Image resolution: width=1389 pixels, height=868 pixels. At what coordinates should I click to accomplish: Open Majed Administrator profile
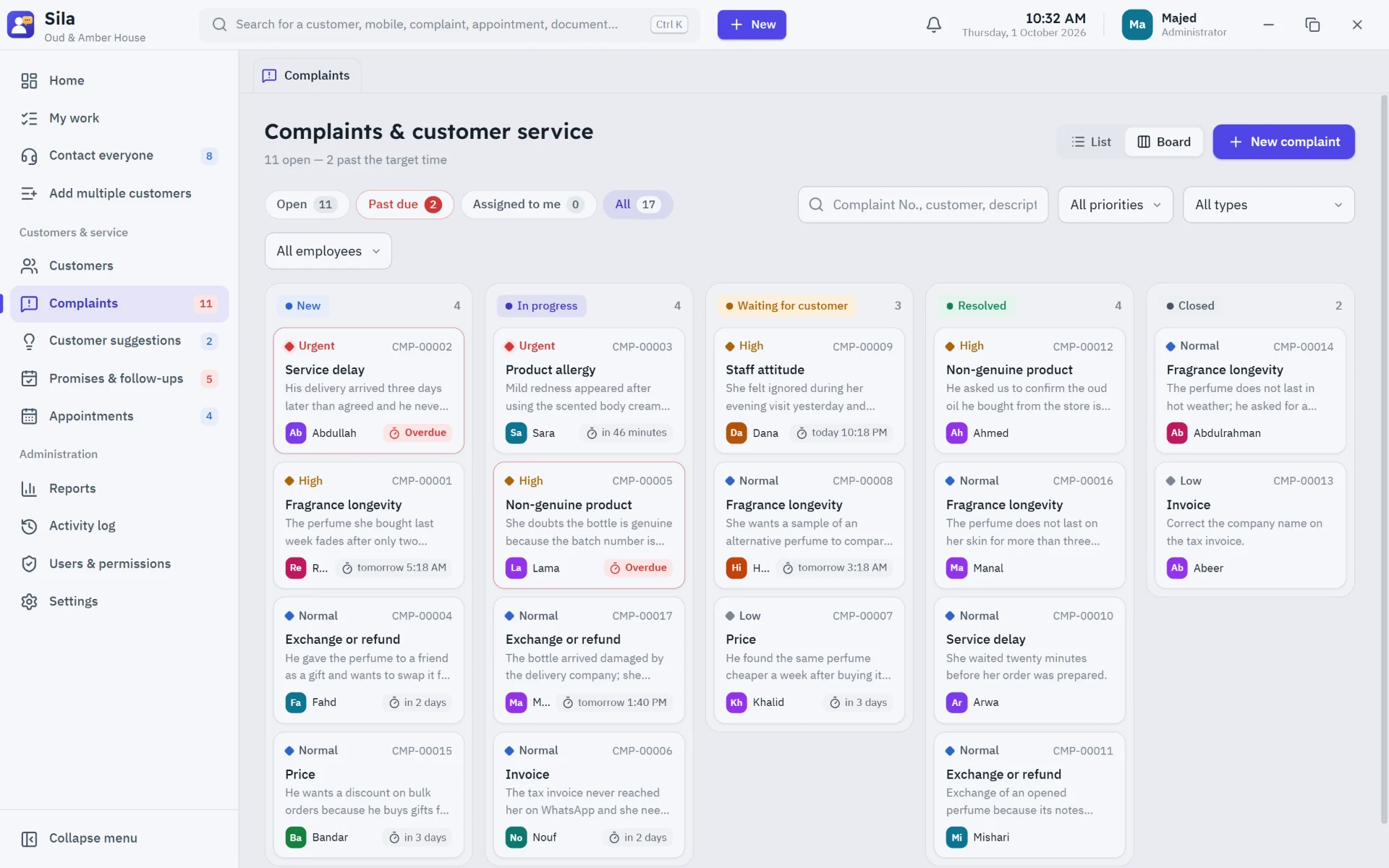coord(1174,25)
